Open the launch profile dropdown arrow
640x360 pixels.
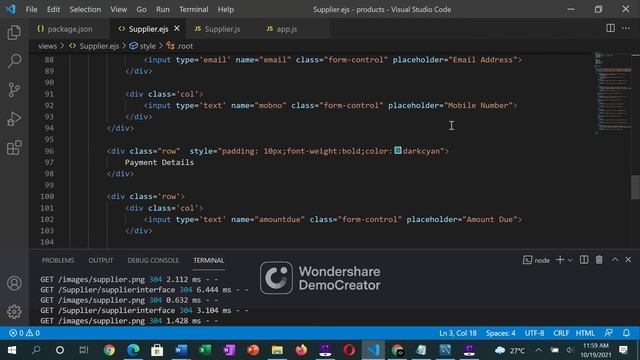570,260
